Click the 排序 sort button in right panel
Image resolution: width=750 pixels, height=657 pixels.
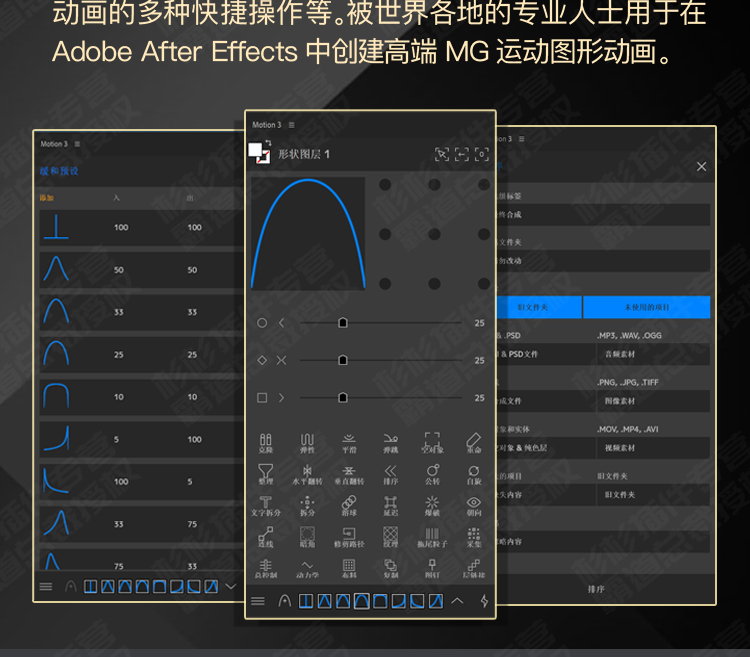tap(596, 589)
